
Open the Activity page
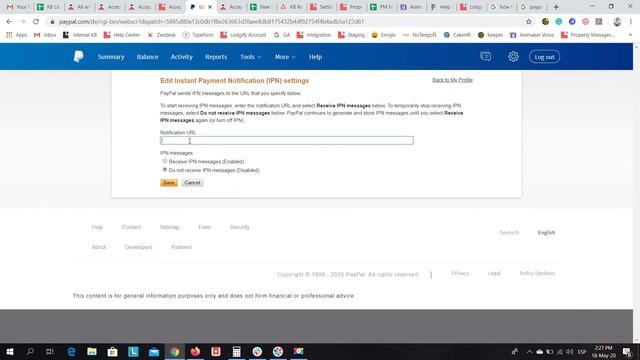click(182, 57)
